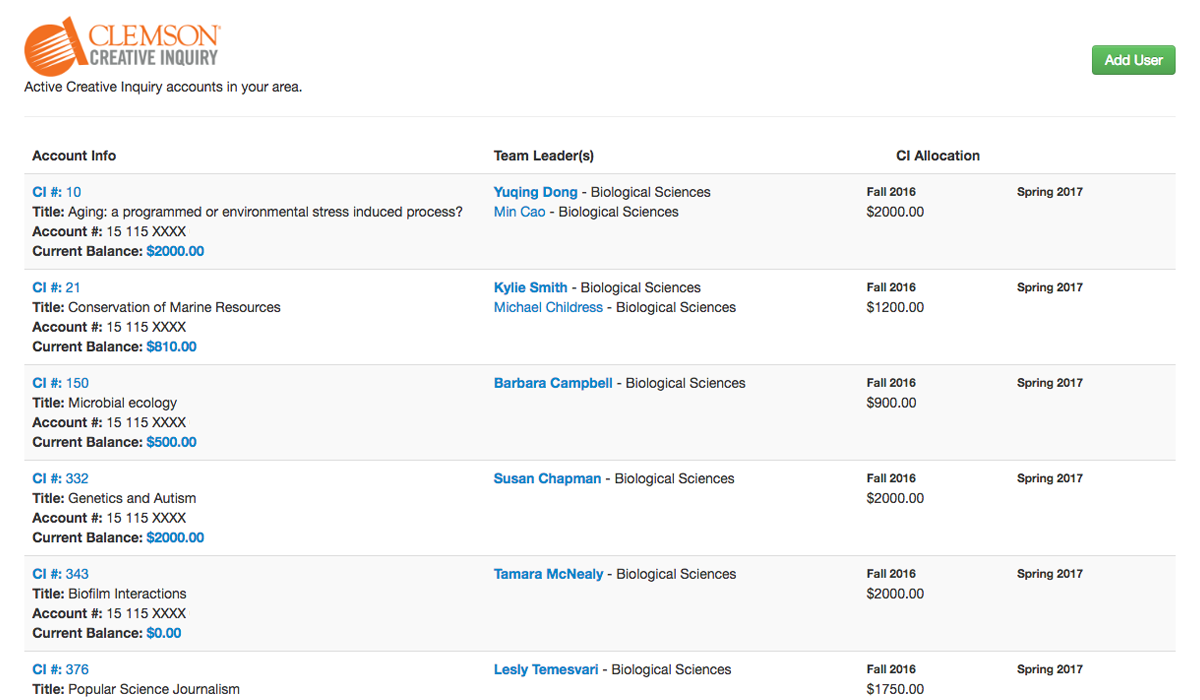Click the $0.00 balance for Biofilm Interactions

pyautogui.click(x=163, y=632)
